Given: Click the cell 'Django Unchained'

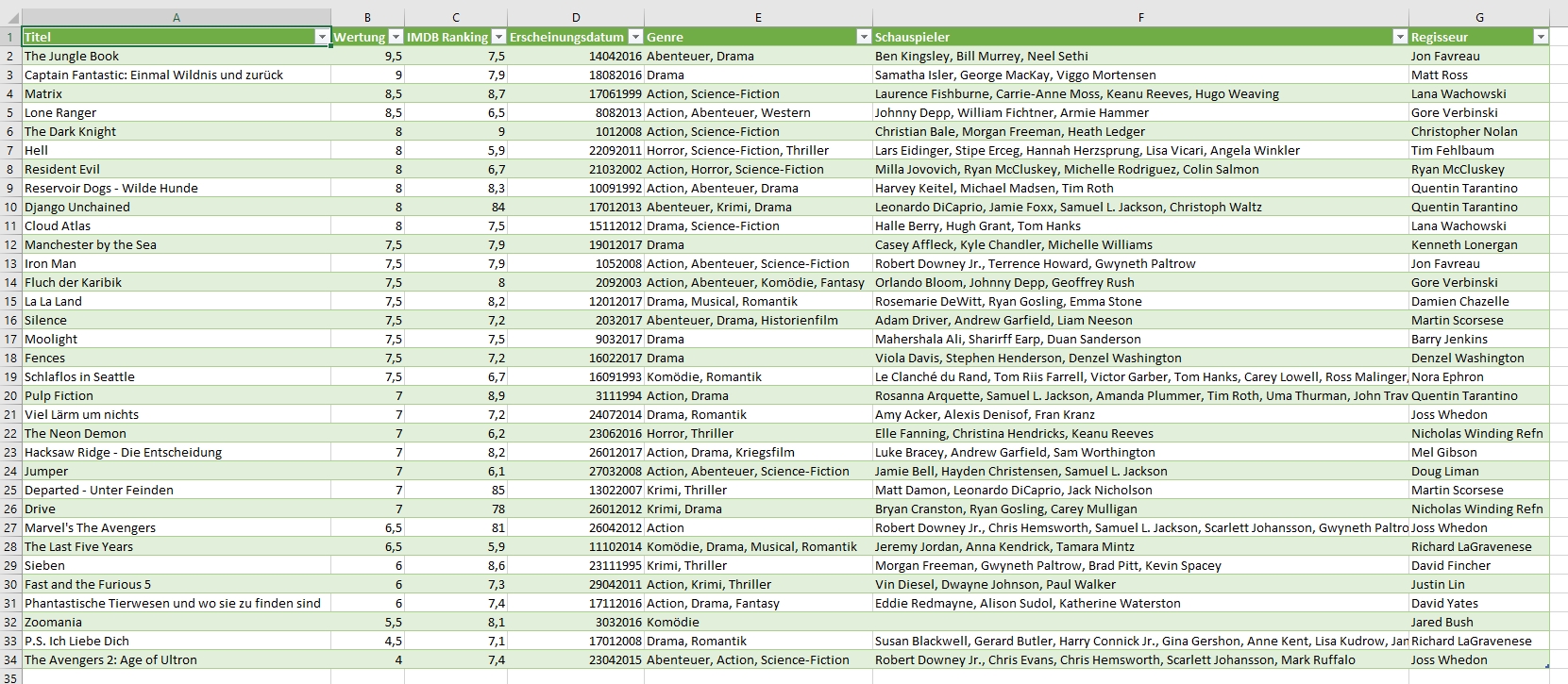Looking at the screenshot, I should click(x=177, y=207).
